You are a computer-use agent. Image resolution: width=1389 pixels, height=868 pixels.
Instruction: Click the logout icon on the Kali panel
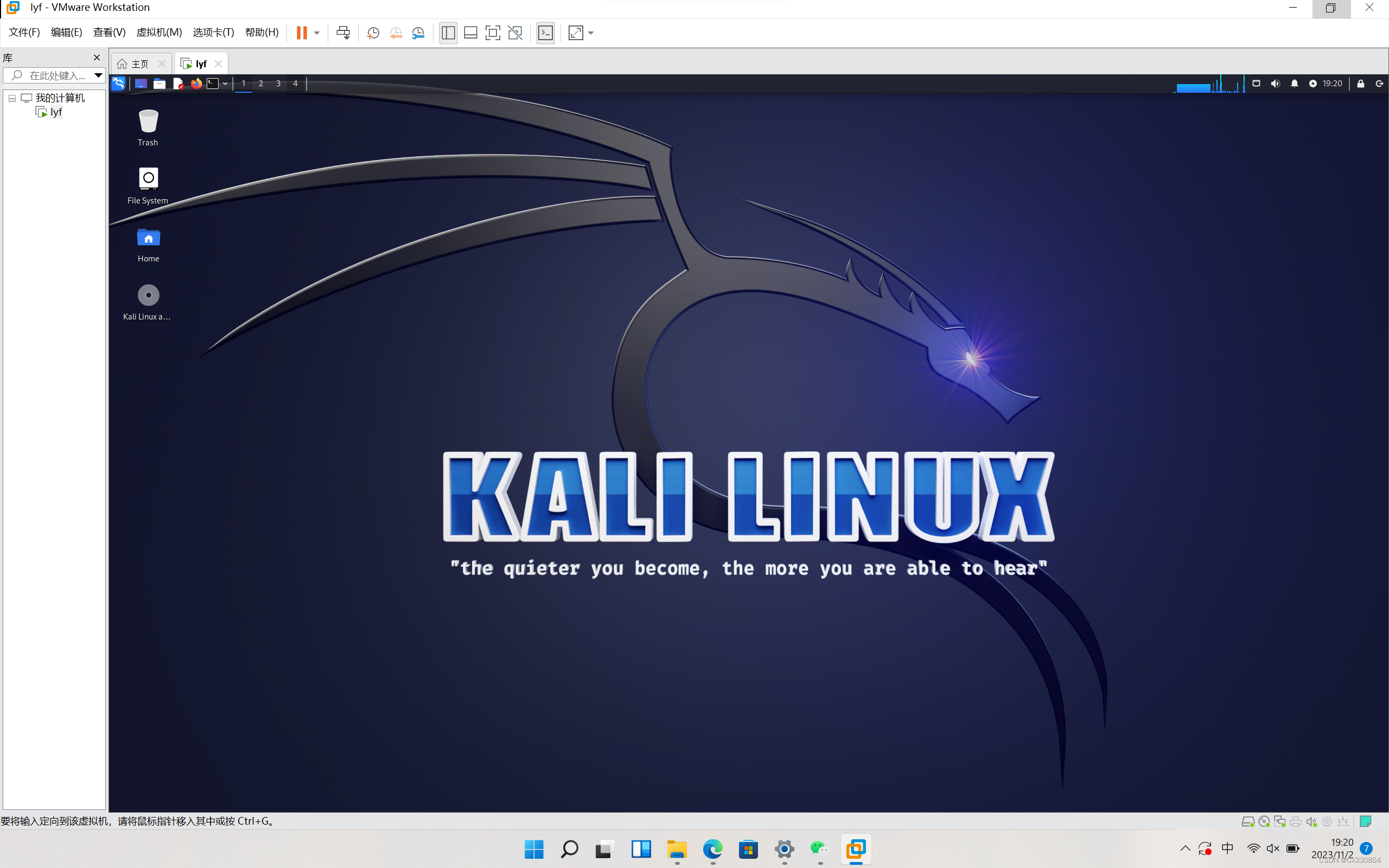pyautogui.click(x=1380, y=83)
